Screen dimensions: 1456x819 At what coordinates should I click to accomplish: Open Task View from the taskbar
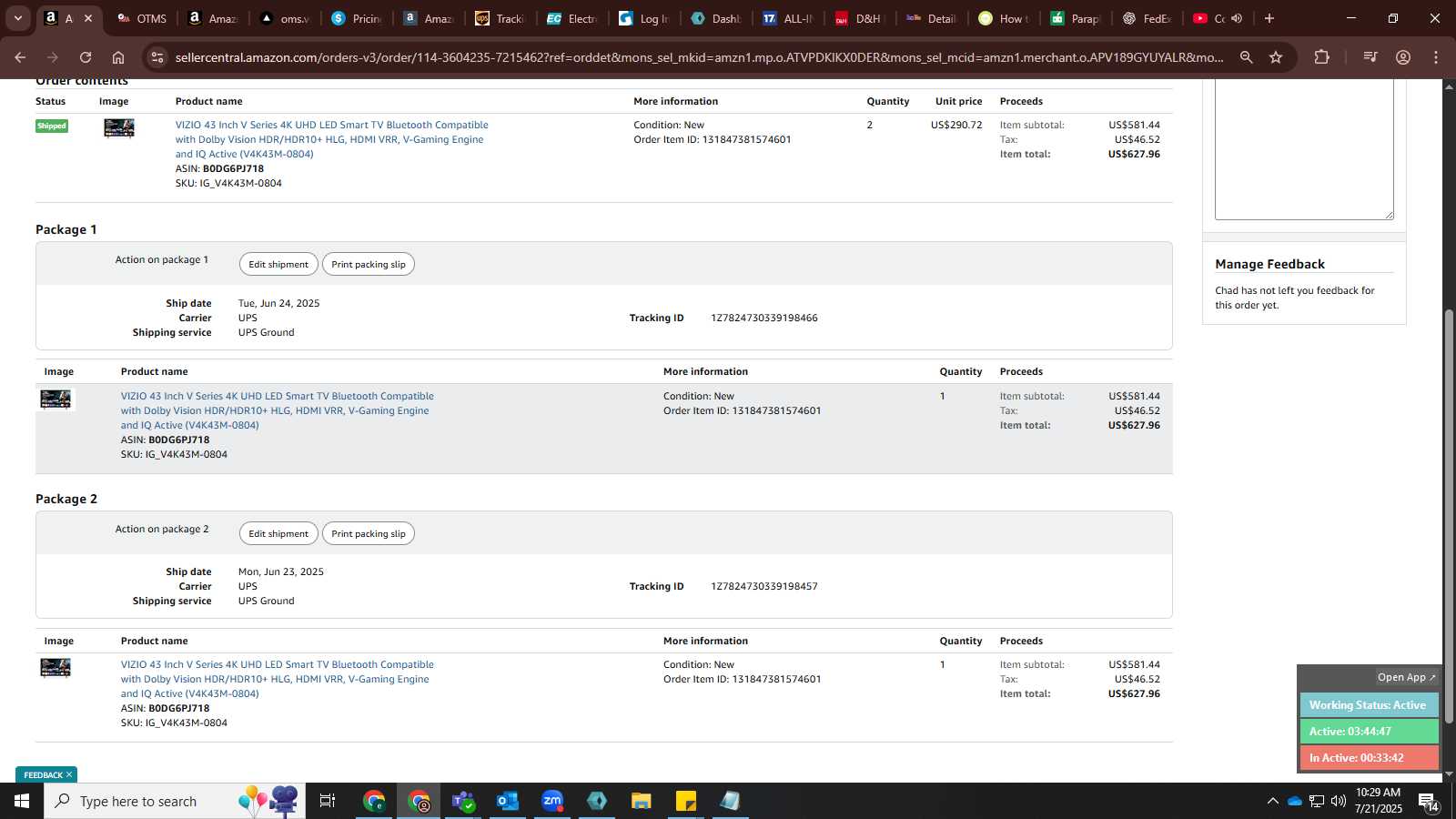328,801
